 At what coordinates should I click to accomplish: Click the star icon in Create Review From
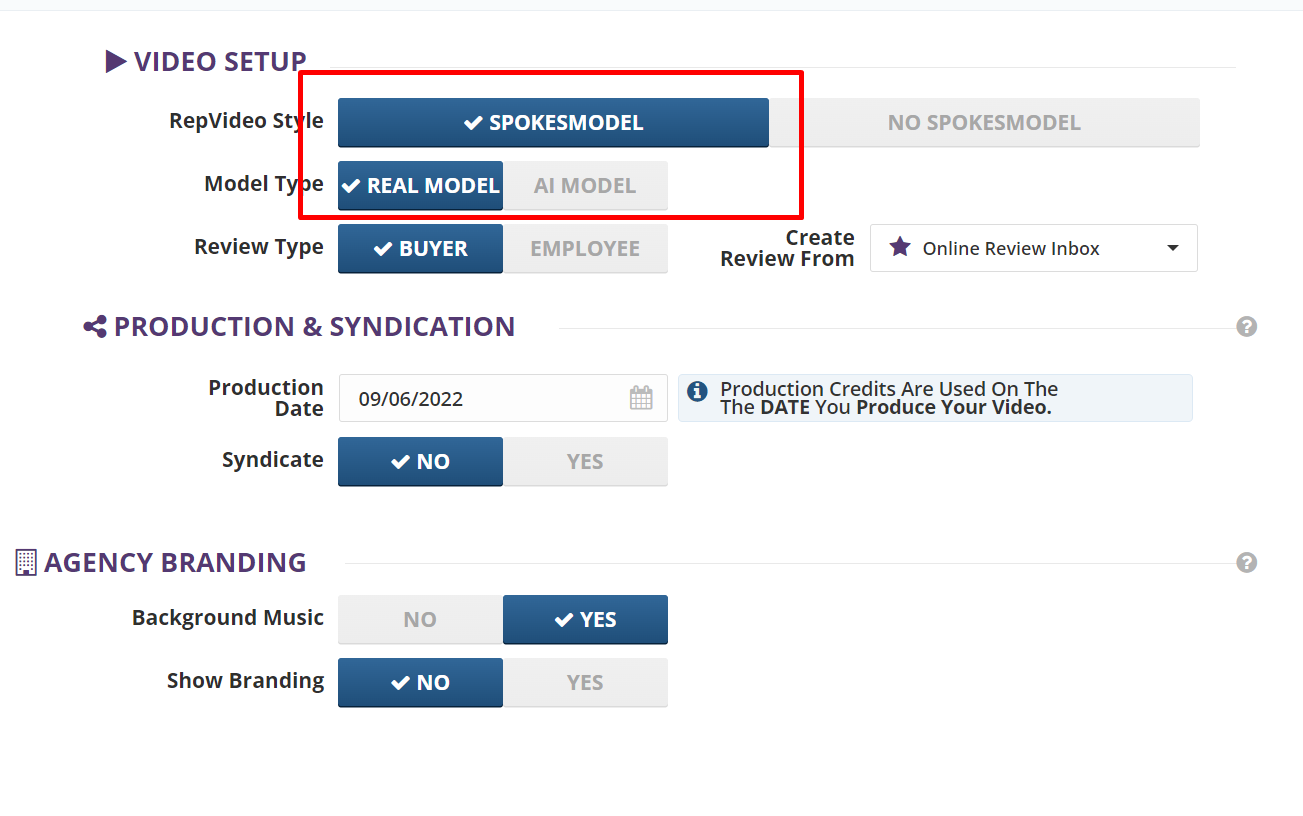click(x=900, y=247)
